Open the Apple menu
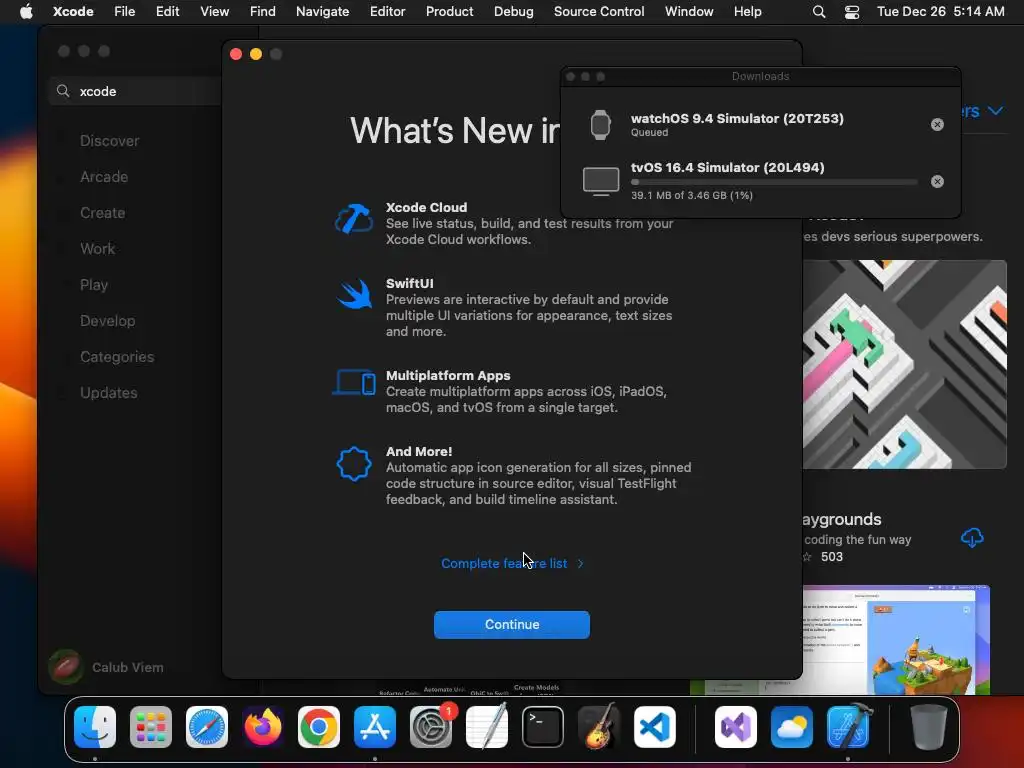1024x768 pixels. tap(26, 11)
